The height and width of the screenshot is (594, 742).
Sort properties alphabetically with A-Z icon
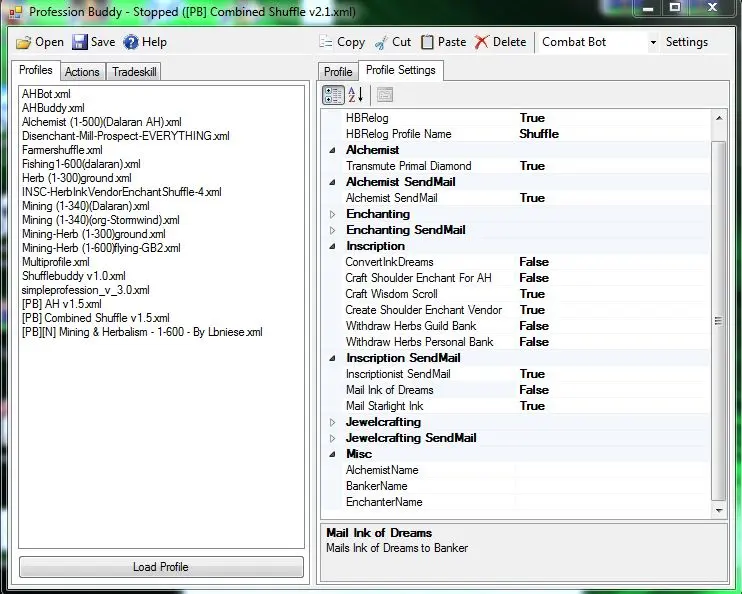click(355, 95)
